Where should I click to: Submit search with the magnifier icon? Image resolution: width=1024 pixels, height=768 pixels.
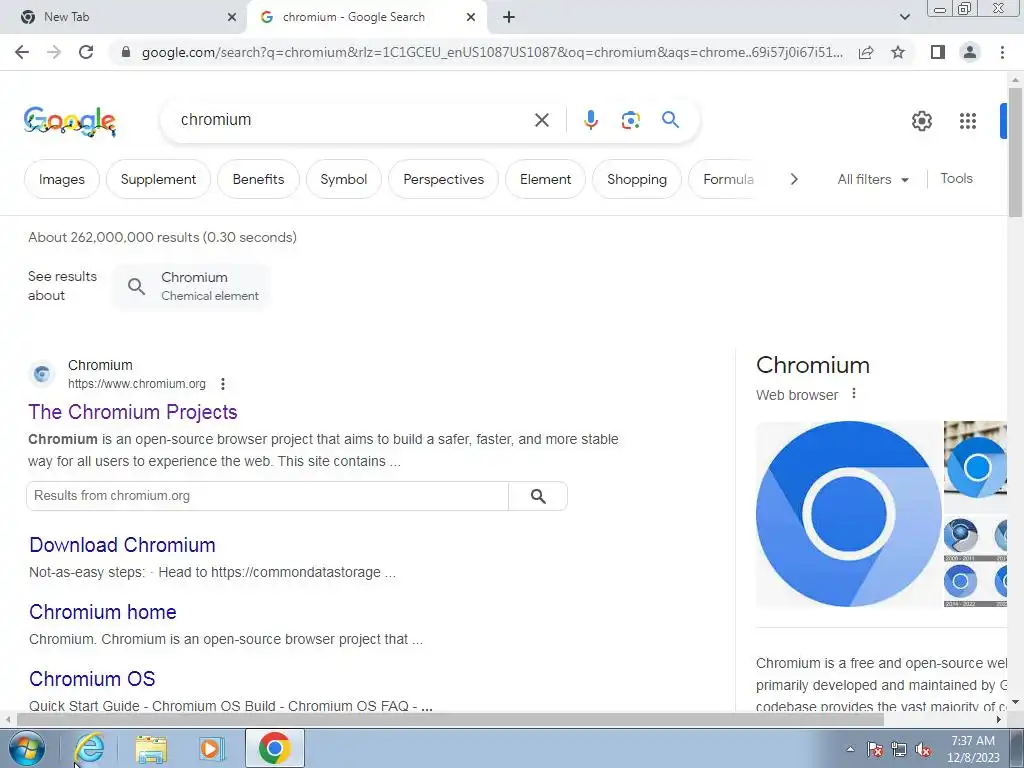pos(670,120)
